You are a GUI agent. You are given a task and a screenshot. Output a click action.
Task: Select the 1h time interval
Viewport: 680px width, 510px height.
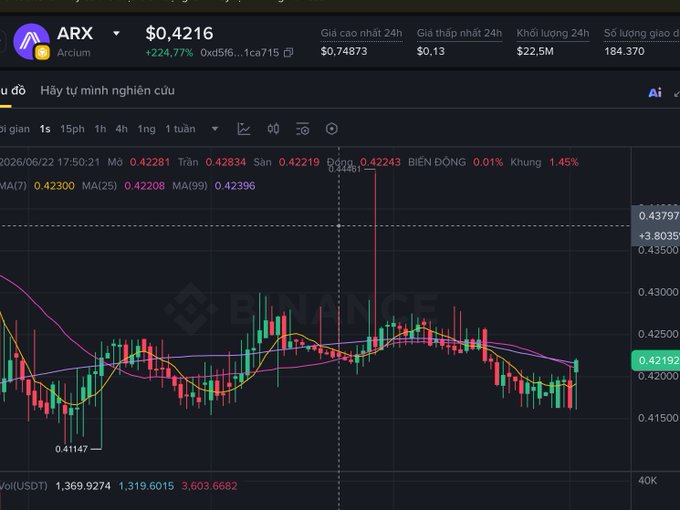100,129
